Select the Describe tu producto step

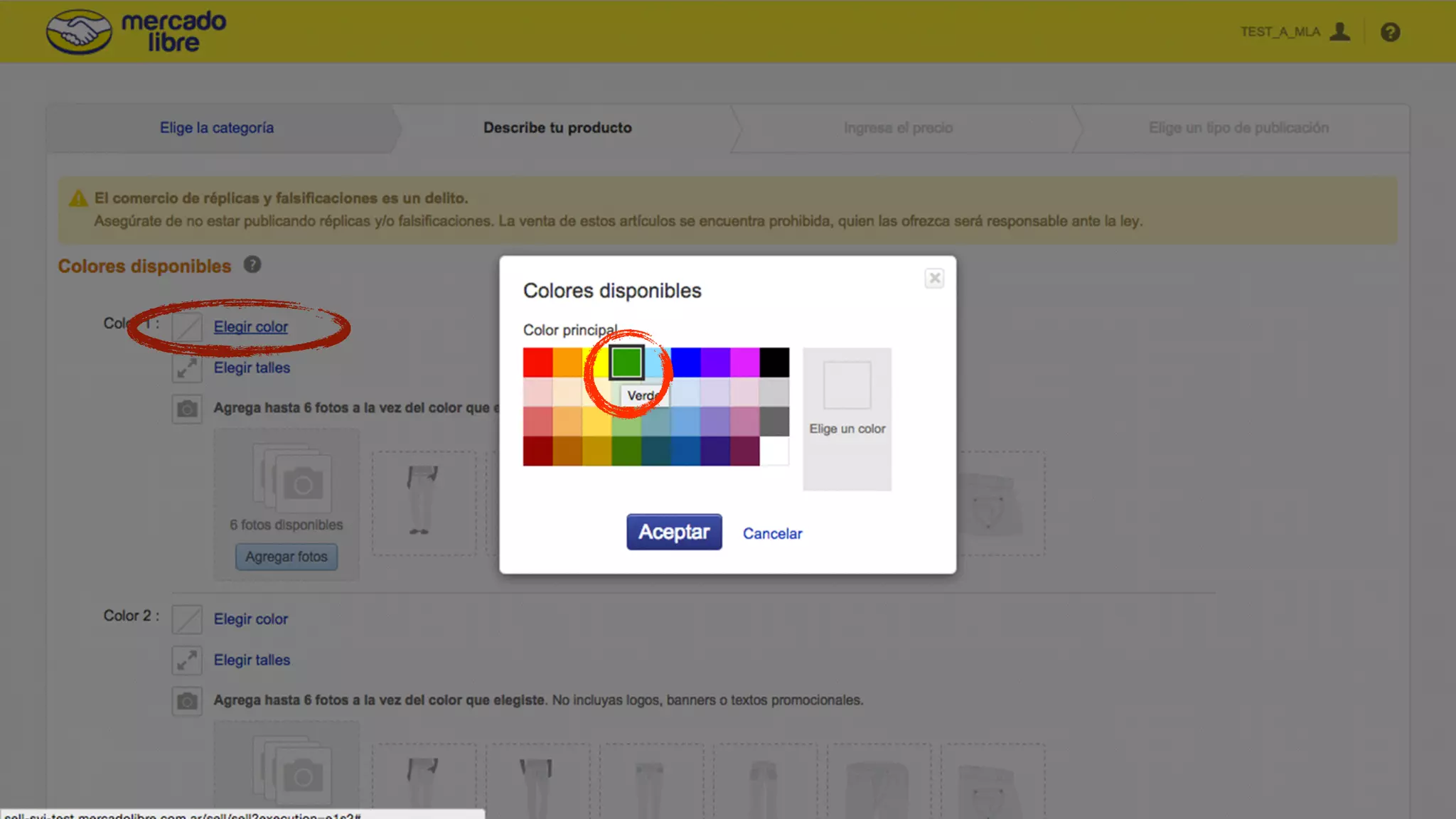557,128
